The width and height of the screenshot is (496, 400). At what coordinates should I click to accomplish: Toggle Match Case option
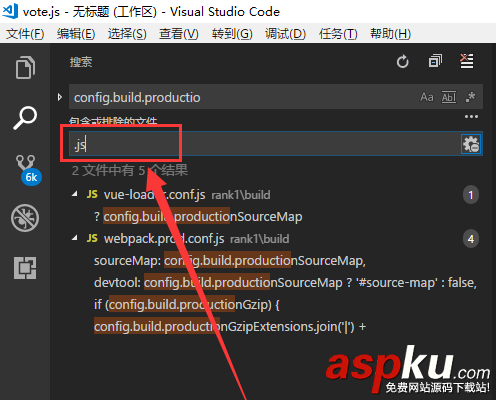point(427,97)
